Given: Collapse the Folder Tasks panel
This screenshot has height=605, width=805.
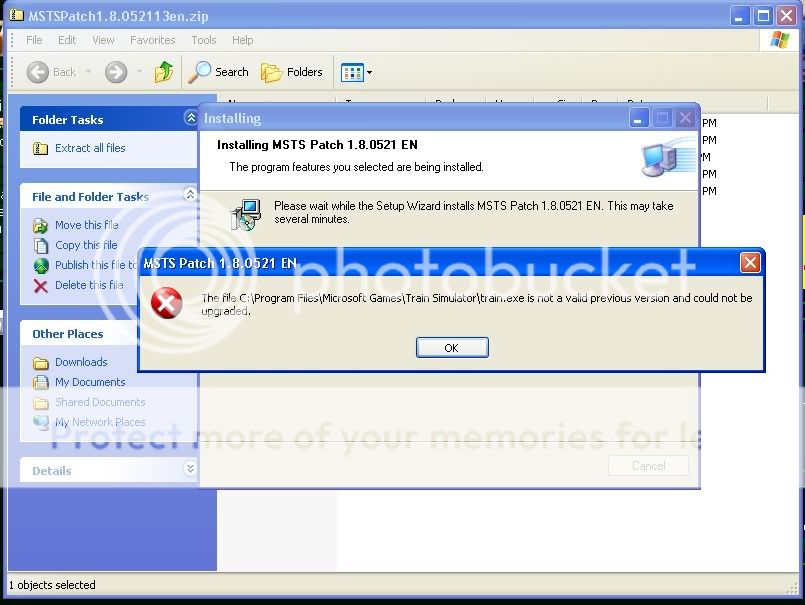Looking at the screenshot, I should click(190, 118).
